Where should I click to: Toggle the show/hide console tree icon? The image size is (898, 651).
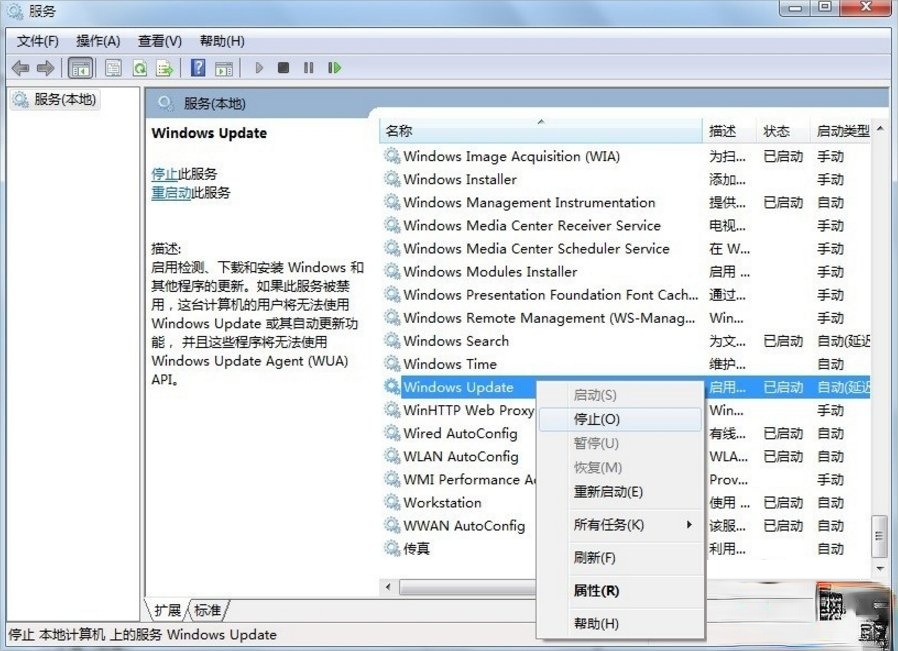[80, 68]
